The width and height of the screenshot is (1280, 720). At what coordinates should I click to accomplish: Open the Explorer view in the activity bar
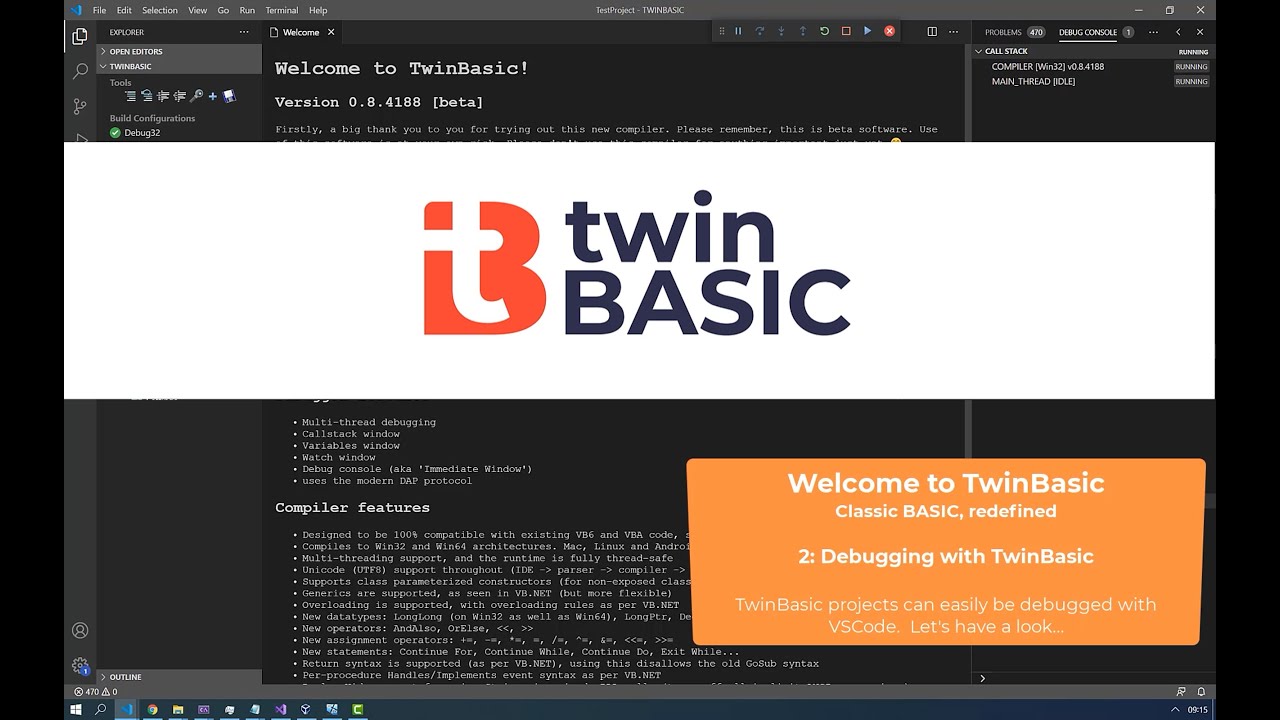(80, 36)
